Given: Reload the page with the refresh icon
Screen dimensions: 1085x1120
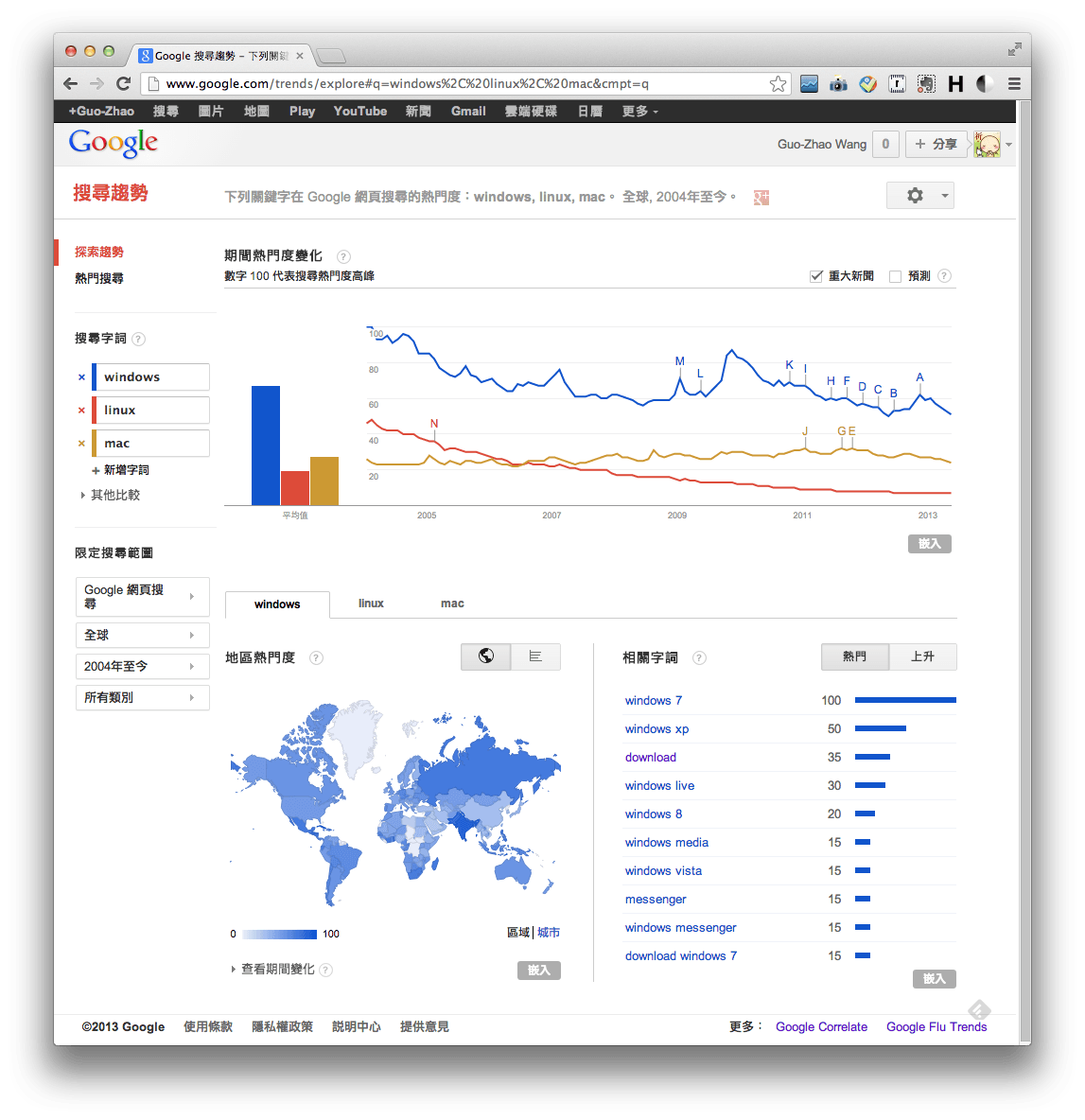Looking at the screenshot, I should [x=123, y=83].
